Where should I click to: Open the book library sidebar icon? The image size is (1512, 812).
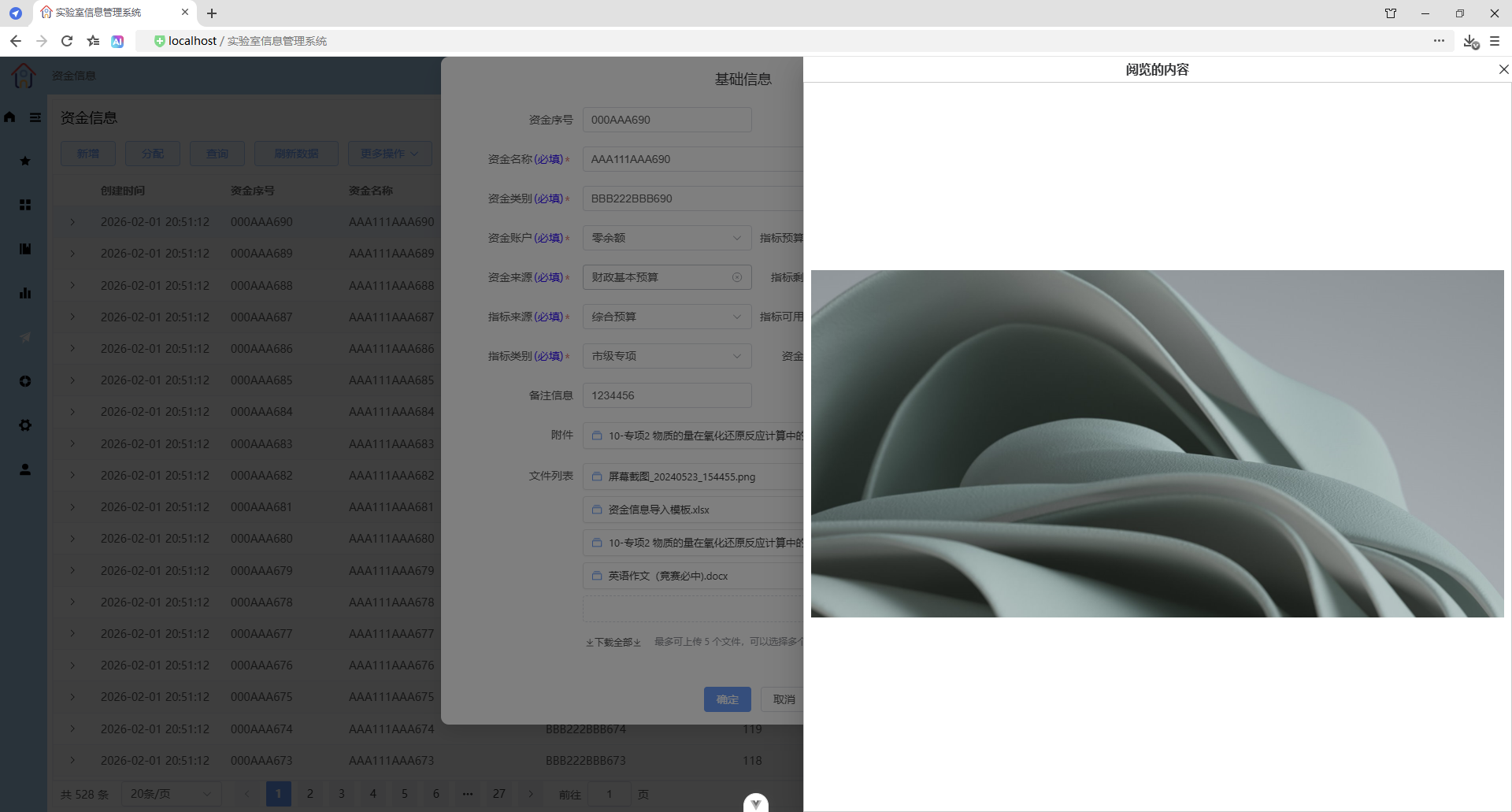[25, 249]
